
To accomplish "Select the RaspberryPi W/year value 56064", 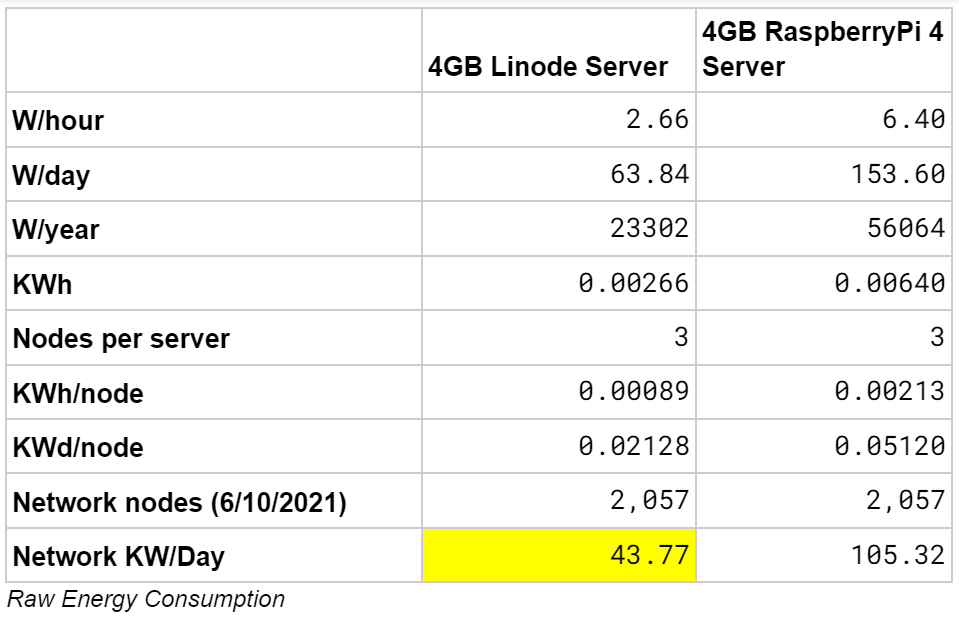I will point(906,228).
